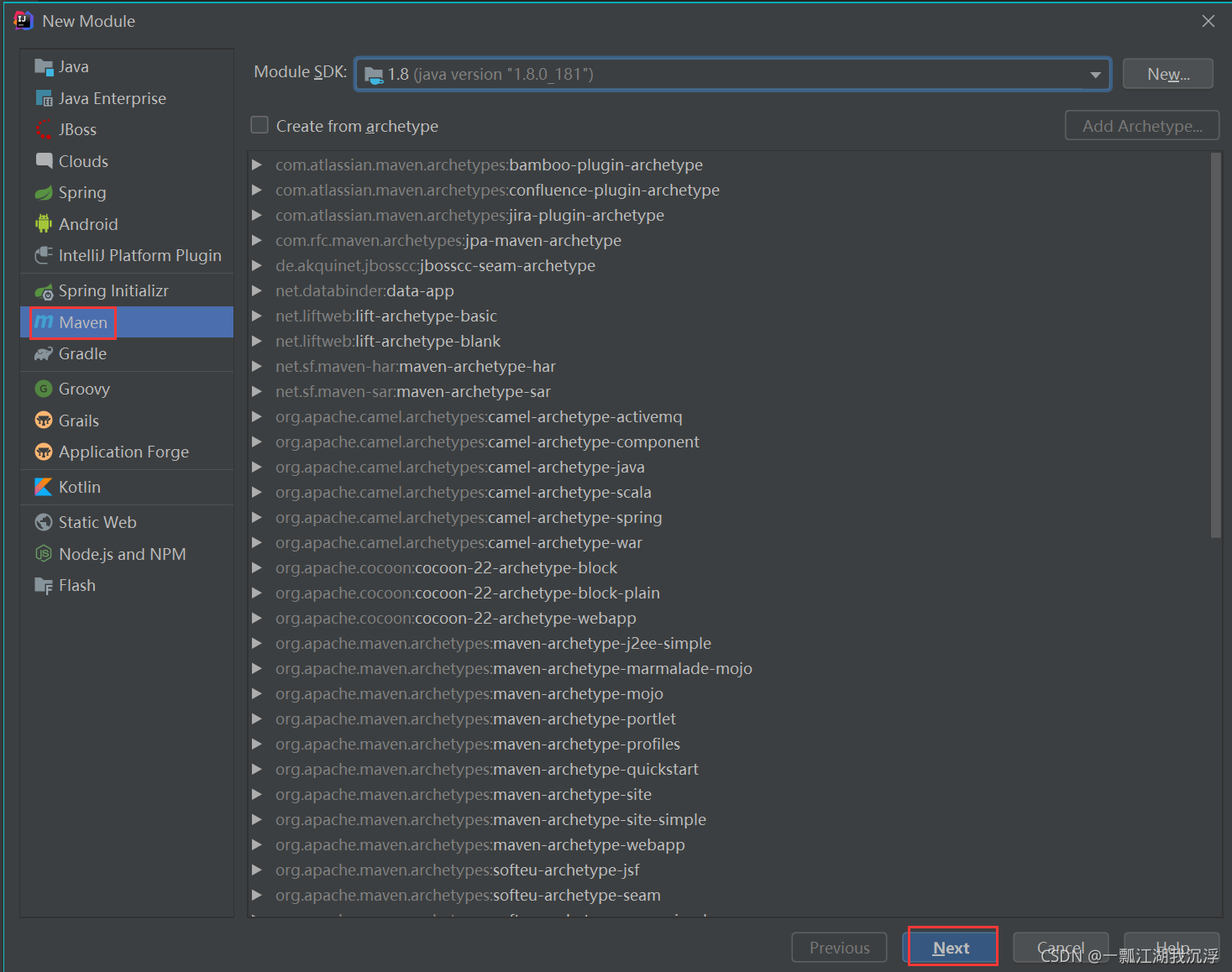Select Java Enterprise module type

tap(127, 98)
